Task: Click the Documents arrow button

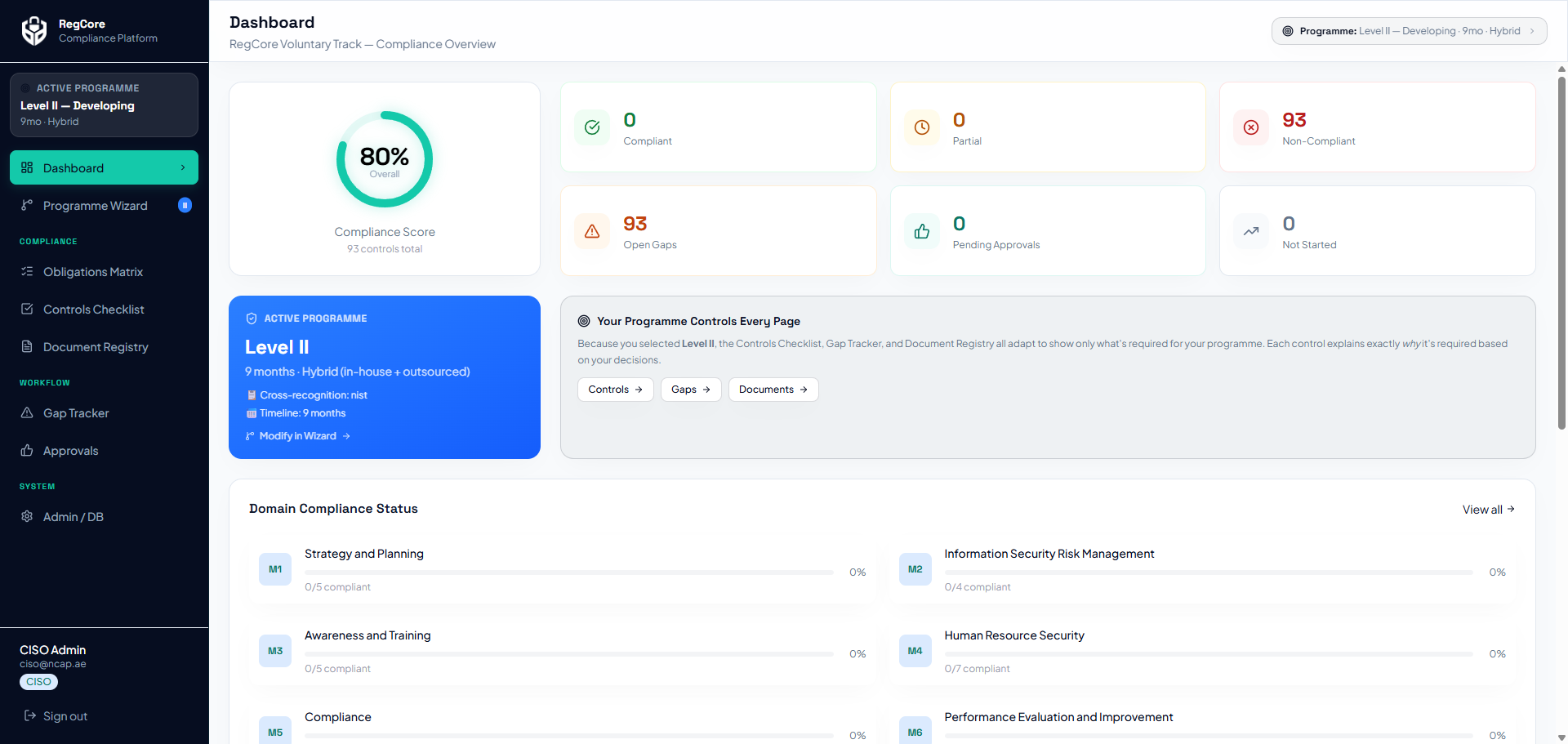Action: coord(773,390)
